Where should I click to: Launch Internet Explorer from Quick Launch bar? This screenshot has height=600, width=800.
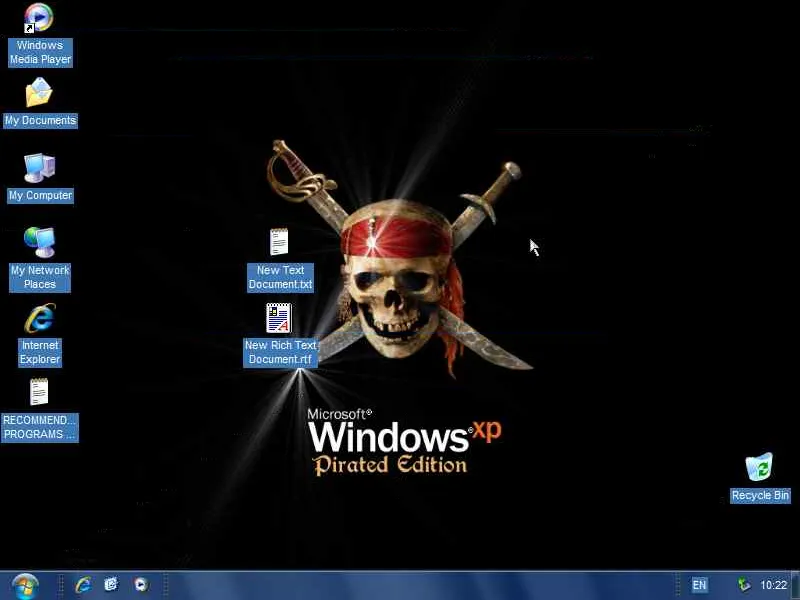(83, 585)
